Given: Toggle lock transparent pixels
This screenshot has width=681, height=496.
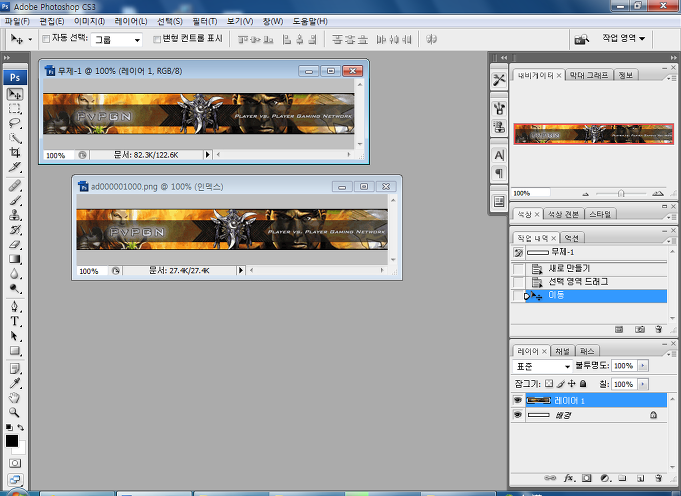Looking at the screenshot, I should point(549,384).
